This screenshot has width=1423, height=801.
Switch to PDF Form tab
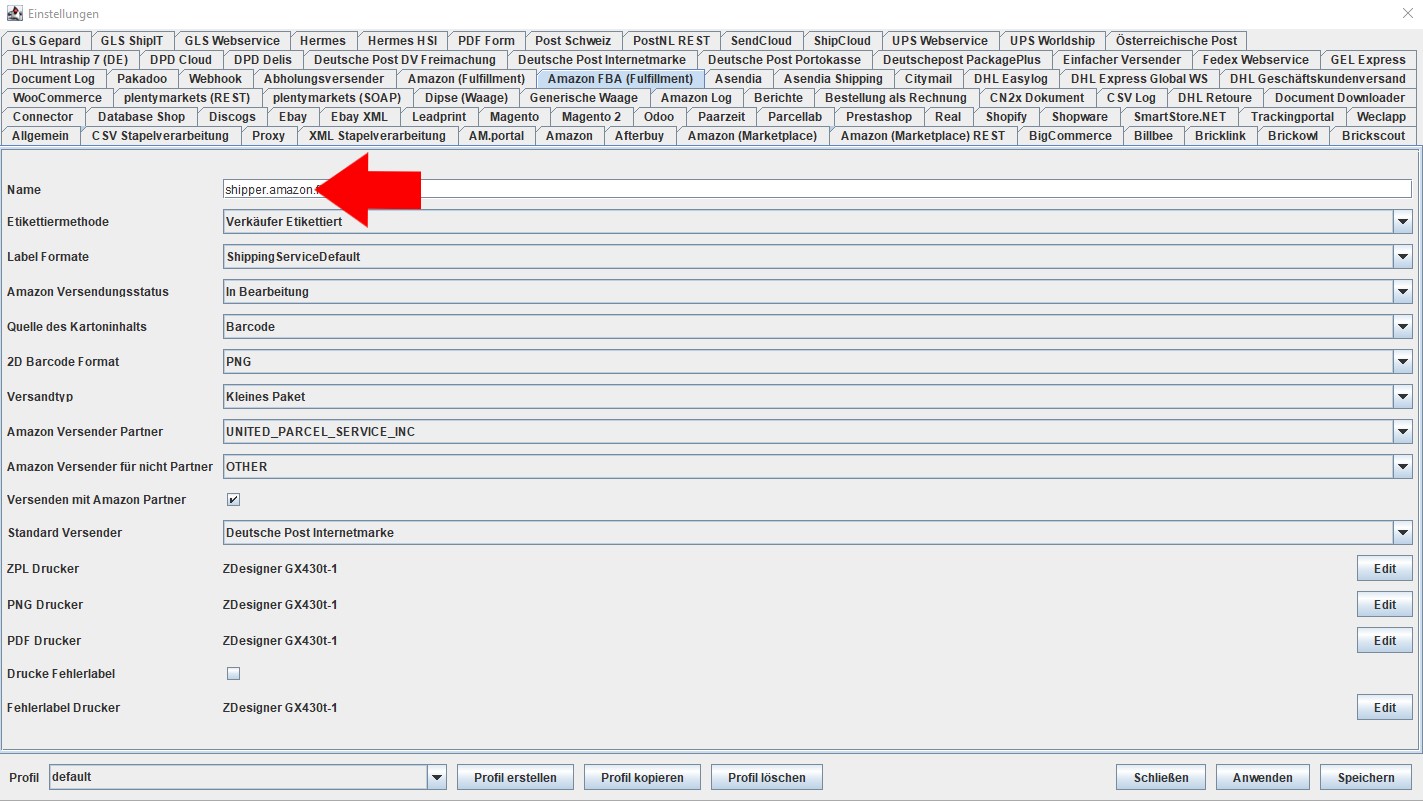[x=486, y=41]
